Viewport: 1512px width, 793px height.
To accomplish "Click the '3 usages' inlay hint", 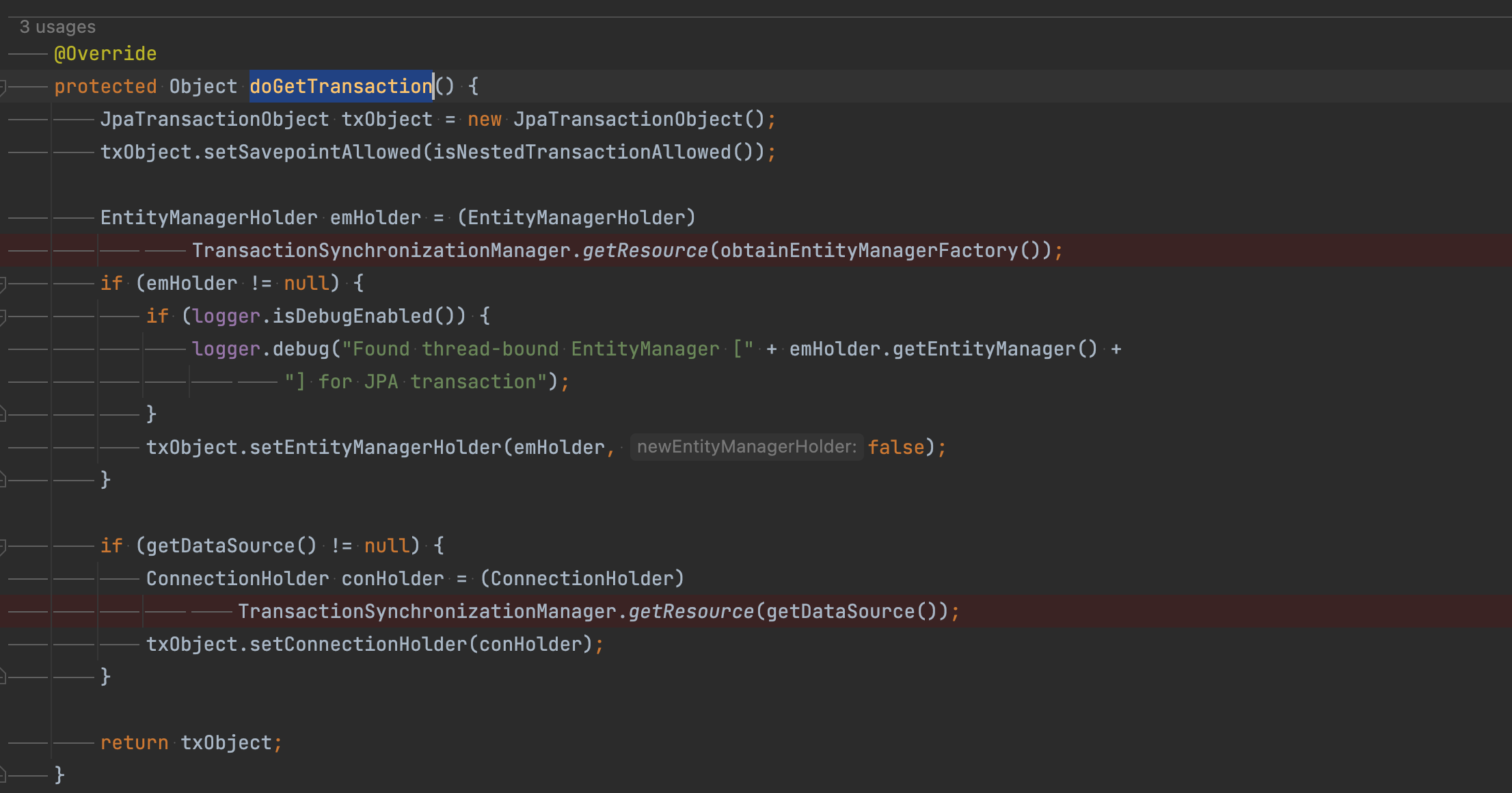I will point(57,27).
